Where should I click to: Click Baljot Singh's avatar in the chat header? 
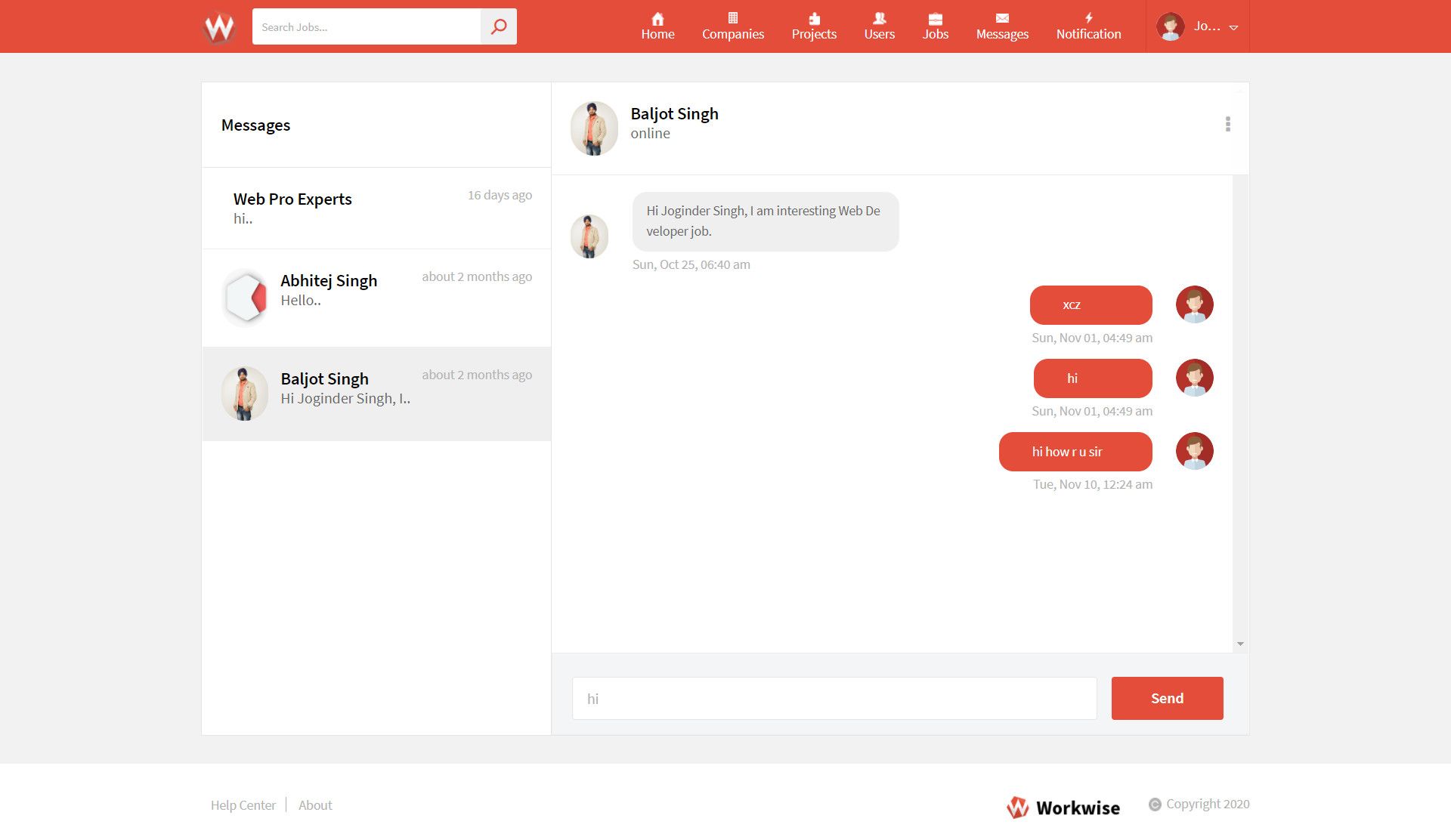(594, 128)
